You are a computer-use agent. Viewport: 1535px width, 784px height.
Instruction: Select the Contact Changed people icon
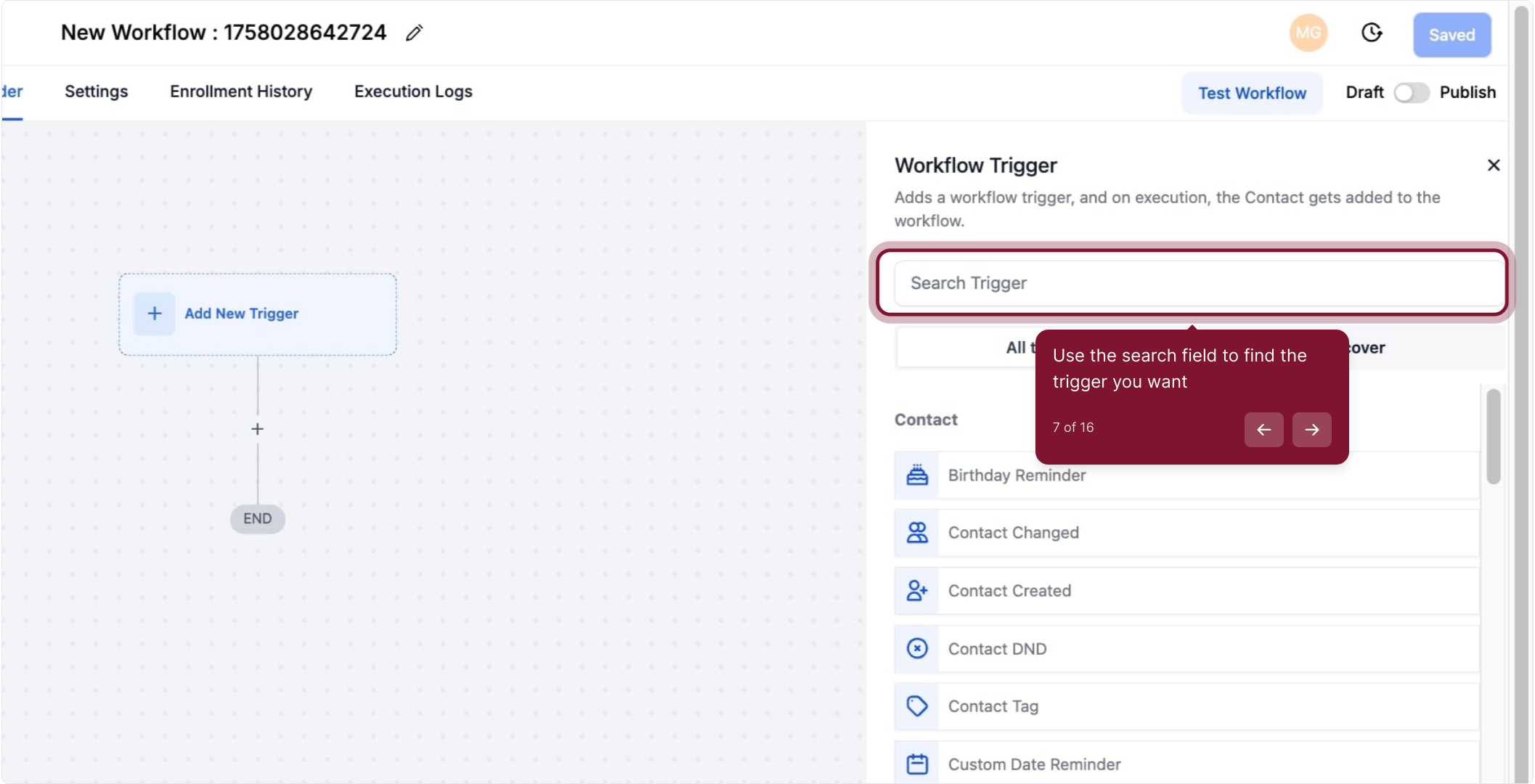click(917, 533)
